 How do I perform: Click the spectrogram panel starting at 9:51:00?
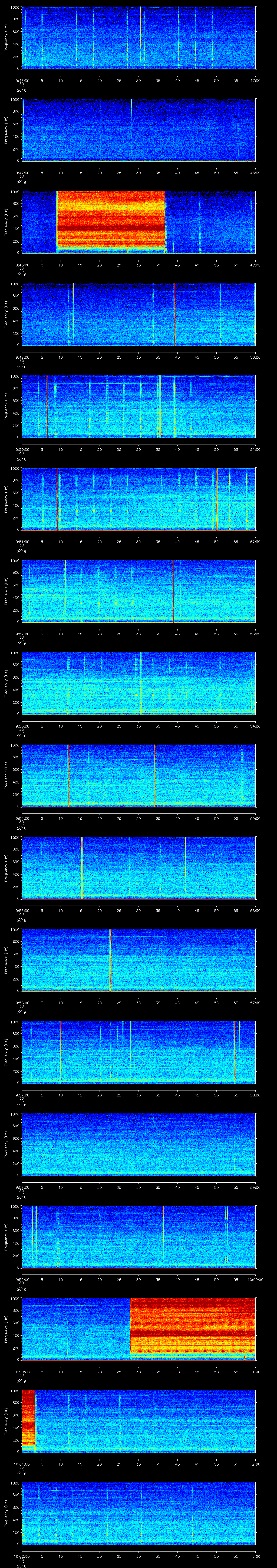[x=139, y=499]
